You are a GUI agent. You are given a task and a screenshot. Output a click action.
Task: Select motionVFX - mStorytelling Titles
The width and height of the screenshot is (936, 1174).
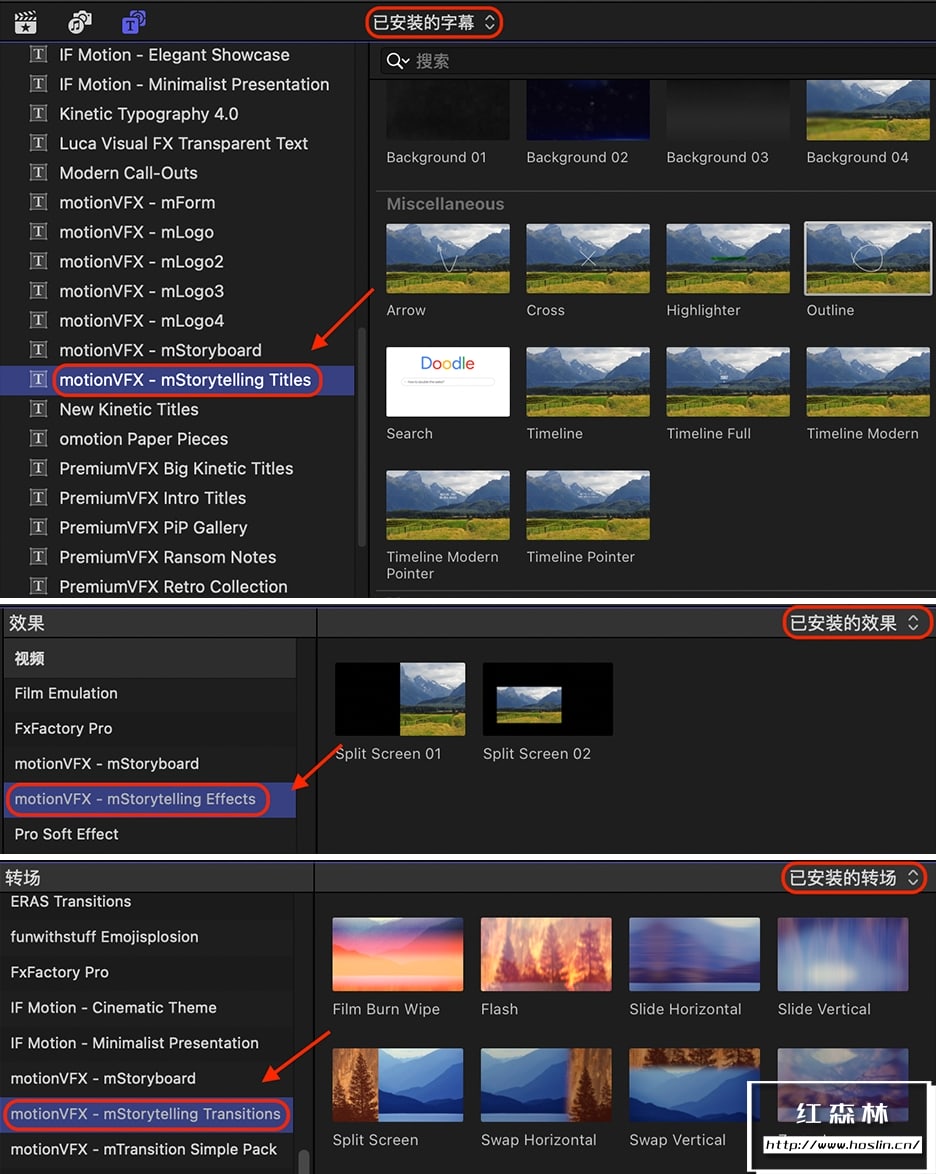(185, 380)
